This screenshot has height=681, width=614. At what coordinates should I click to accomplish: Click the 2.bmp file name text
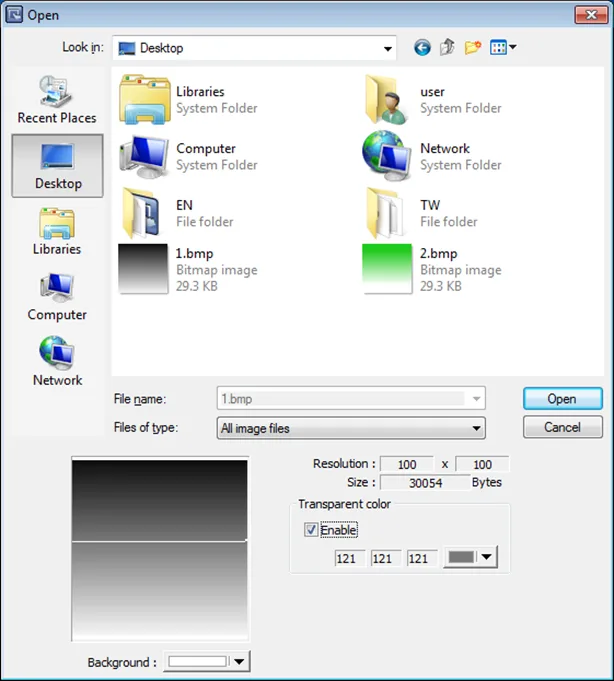coord(438,253)
